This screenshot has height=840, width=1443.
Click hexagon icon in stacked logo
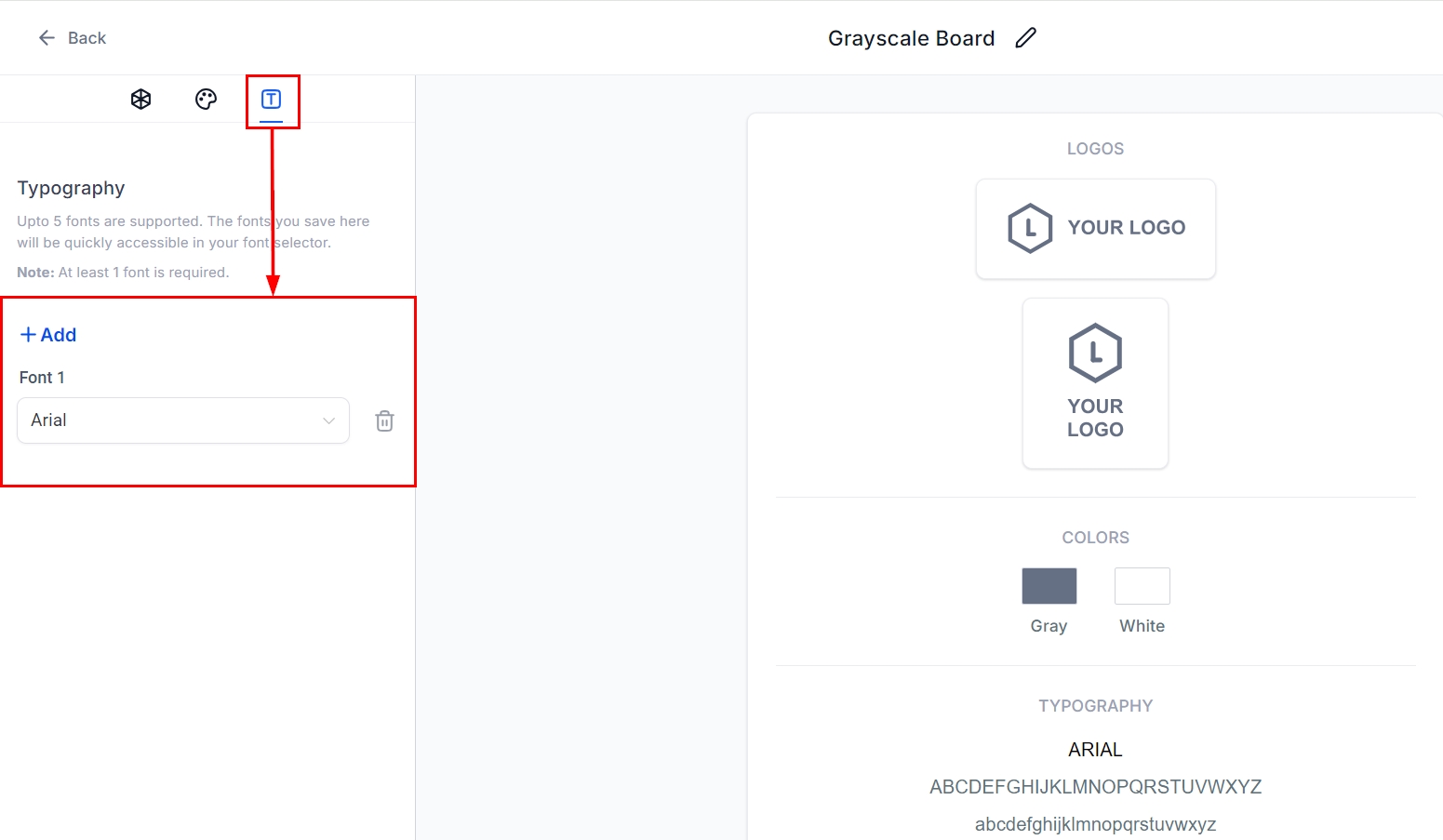click(1095, 353)
